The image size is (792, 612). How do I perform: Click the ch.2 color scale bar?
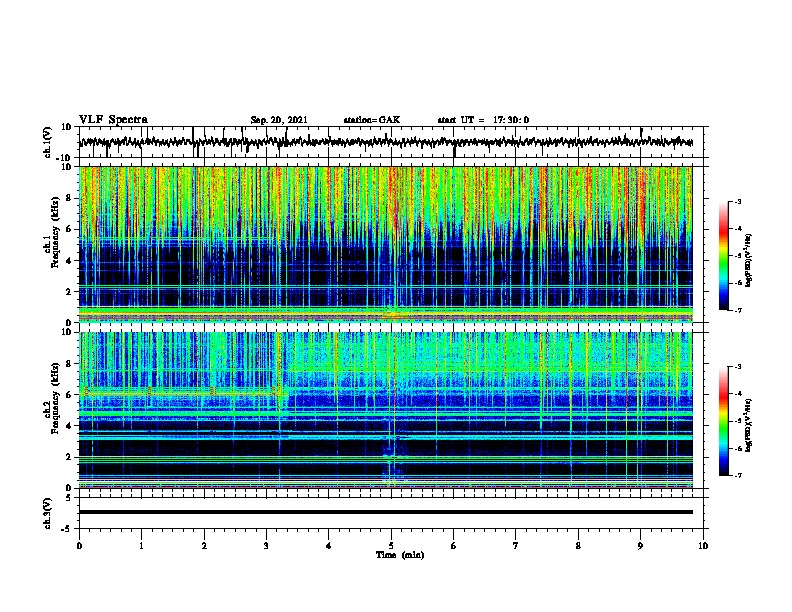coord(724,421)
